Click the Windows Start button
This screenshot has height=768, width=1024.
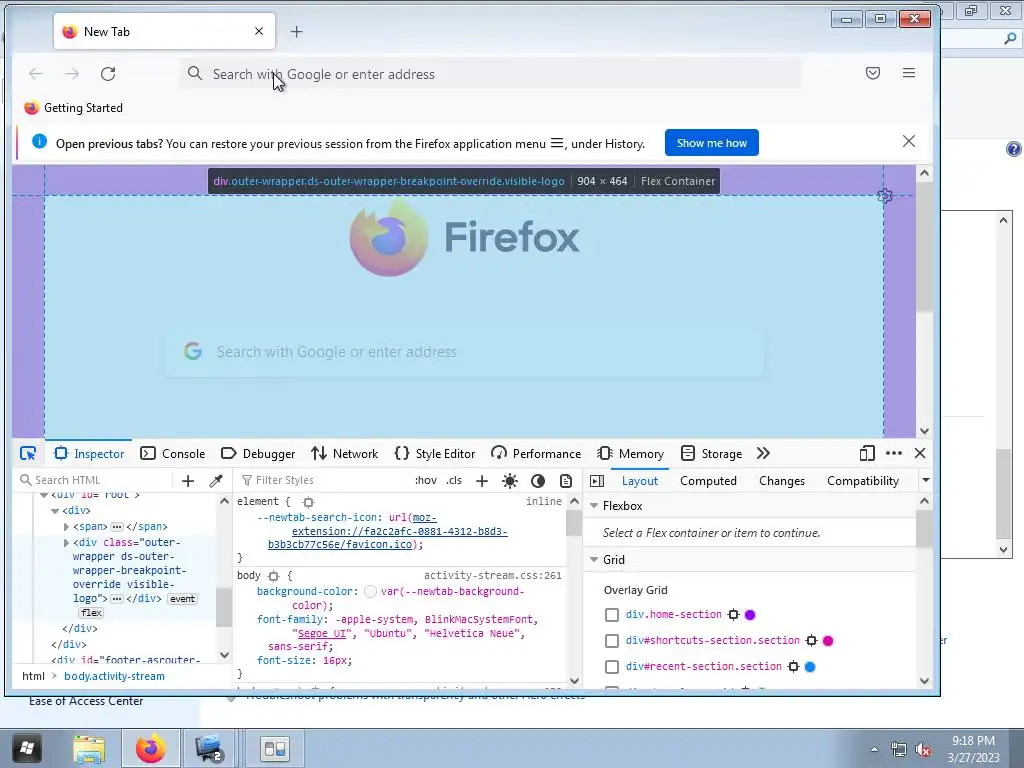26,748
